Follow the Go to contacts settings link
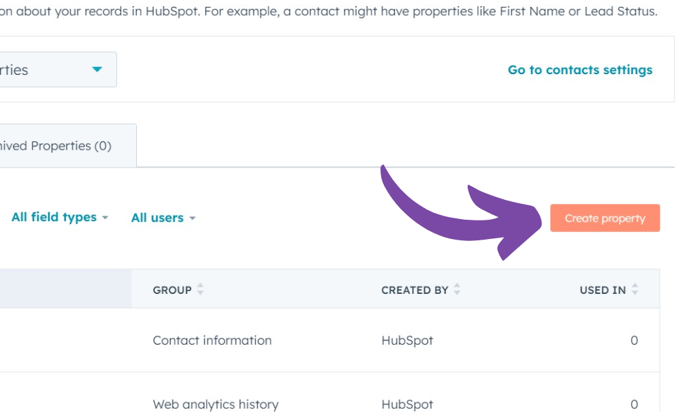The image size is (688, 412). coord(579,70)
